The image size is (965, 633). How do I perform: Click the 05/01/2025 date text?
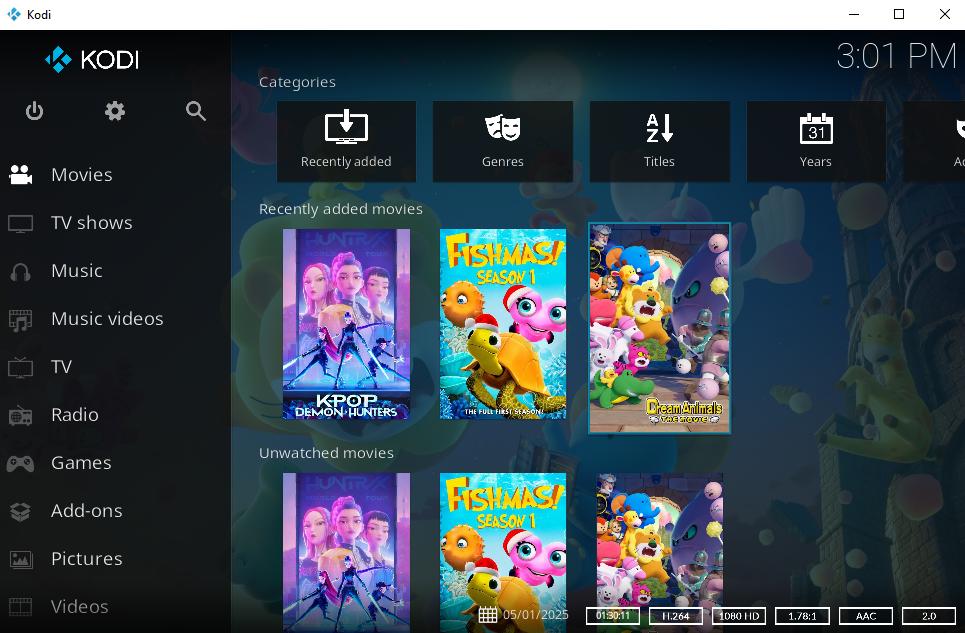click(x=535, y=615)
